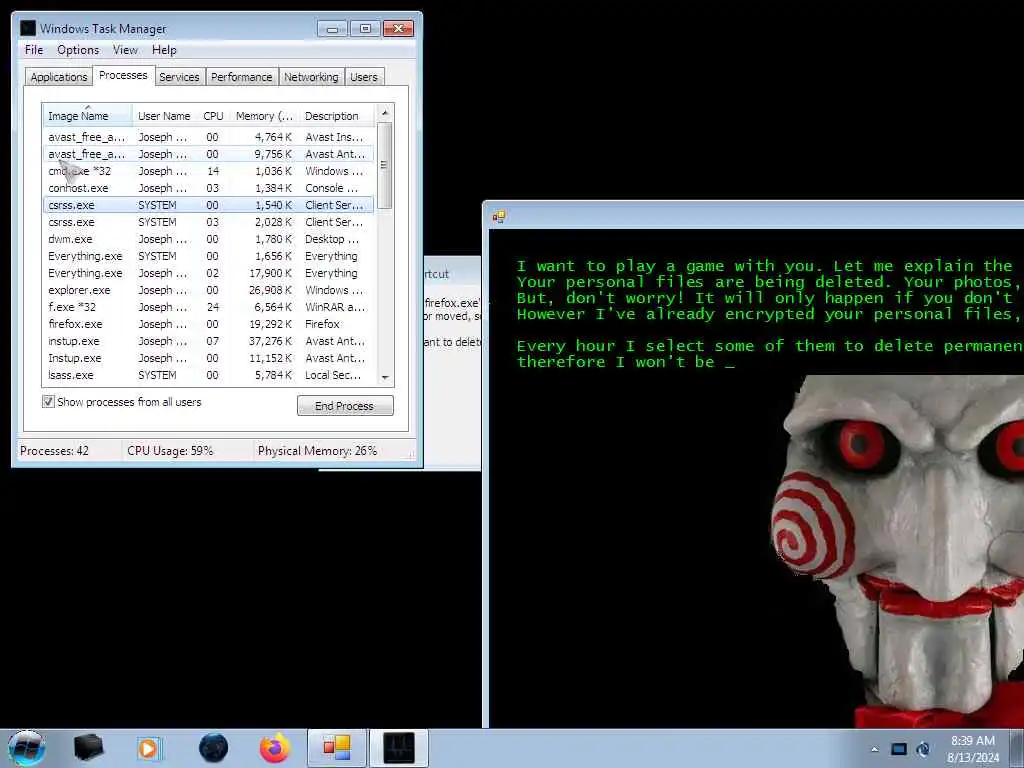Click the CPU Usage: 59% status entry

[170, 451]
